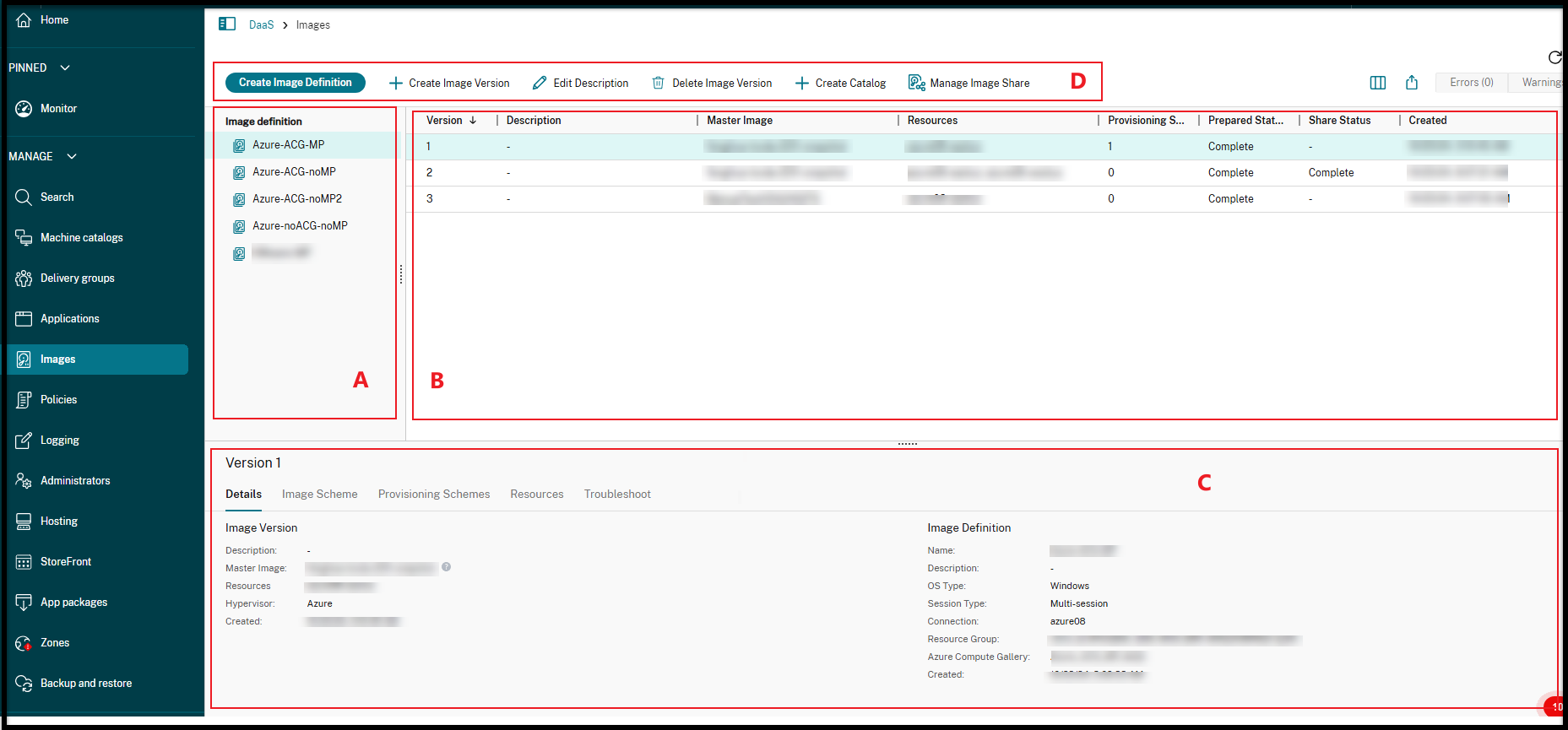
Task: Open Machine catalogs icon
Action: 24,237
